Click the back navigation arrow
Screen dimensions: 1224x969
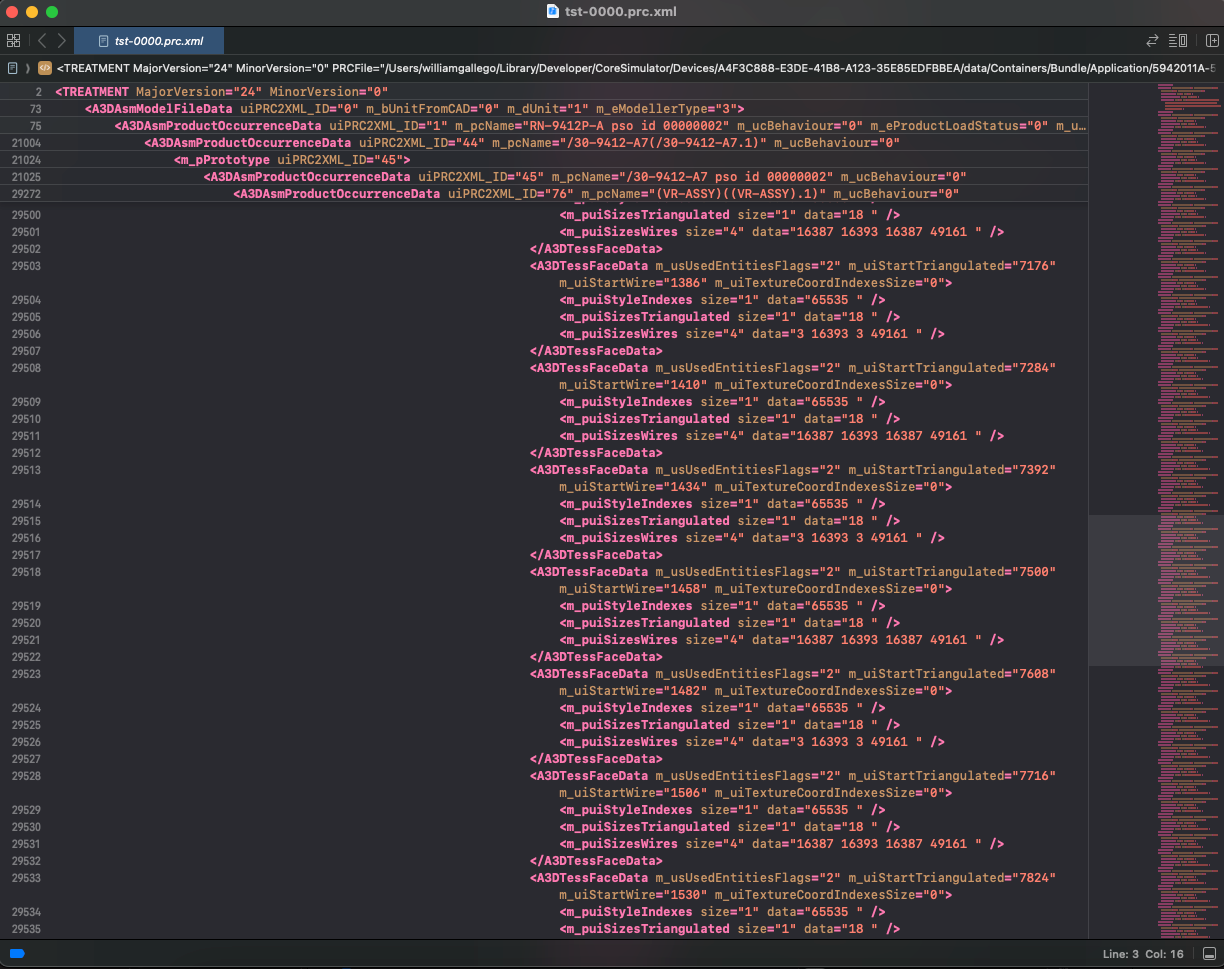pos(41,41)
